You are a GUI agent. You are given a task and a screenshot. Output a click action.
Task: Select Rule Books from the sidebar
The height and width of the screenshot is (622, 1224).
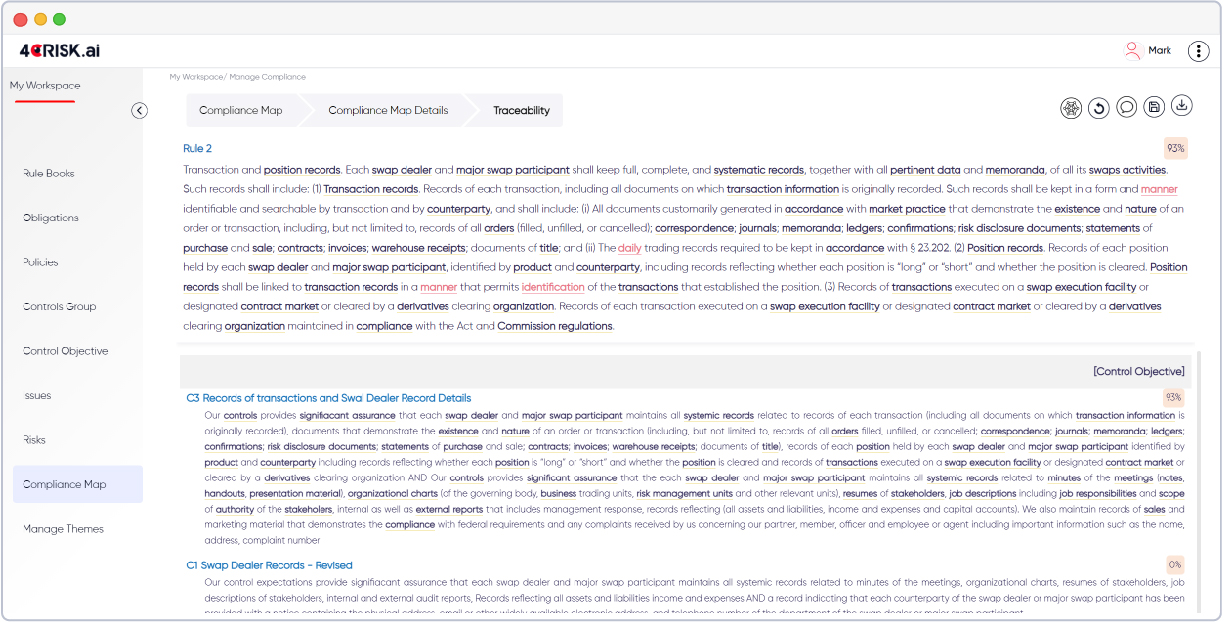47,172
